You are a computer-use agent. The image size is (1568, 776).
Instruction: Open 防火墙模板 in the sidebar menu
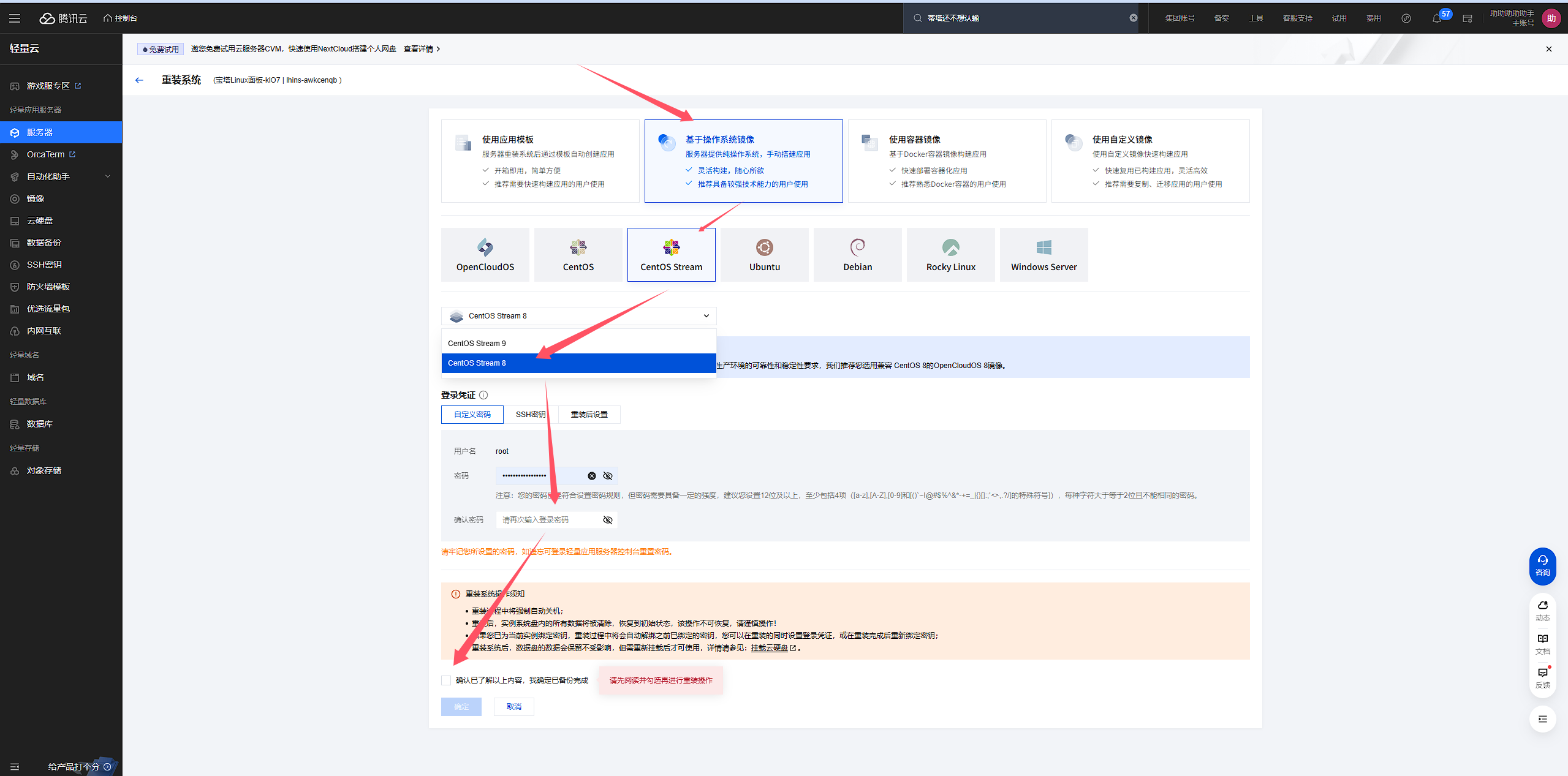[48, 287]
